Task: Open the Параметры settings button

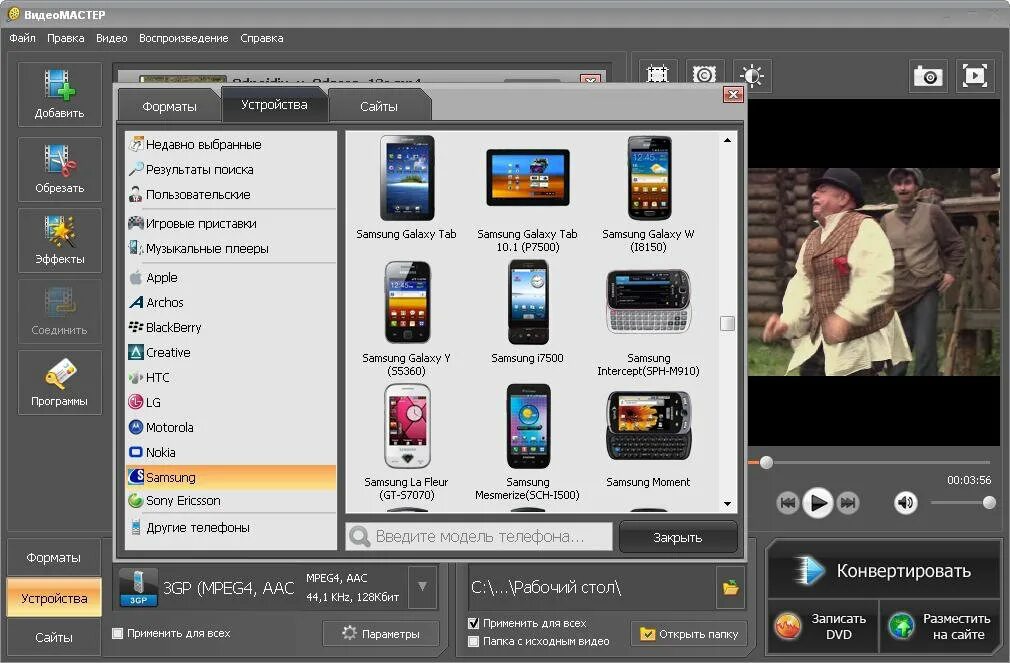Action: [x=381, y=633]
